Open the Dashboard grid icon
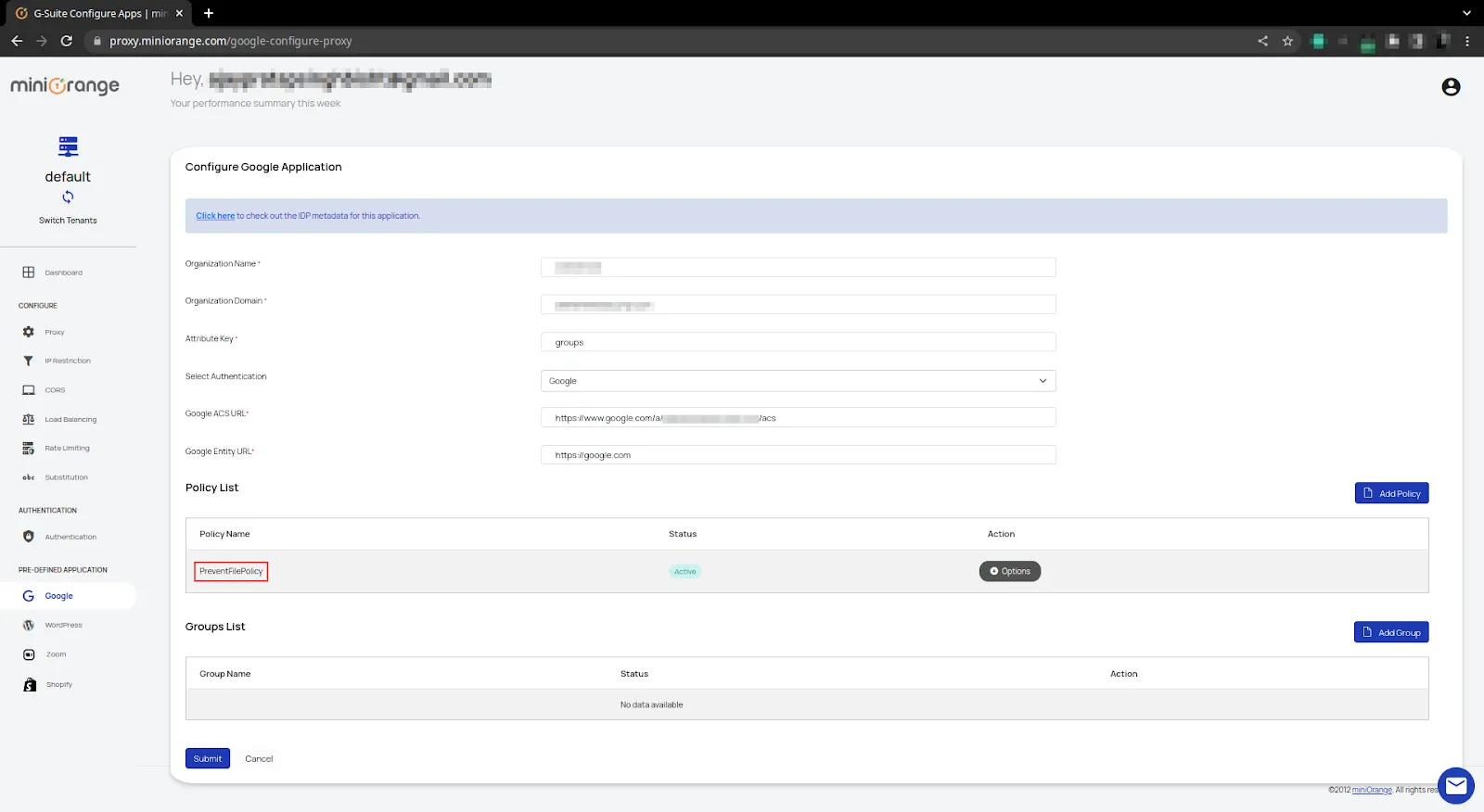Image resolution: width=1484 pixels, height=812 pixels. pos(29,273)
